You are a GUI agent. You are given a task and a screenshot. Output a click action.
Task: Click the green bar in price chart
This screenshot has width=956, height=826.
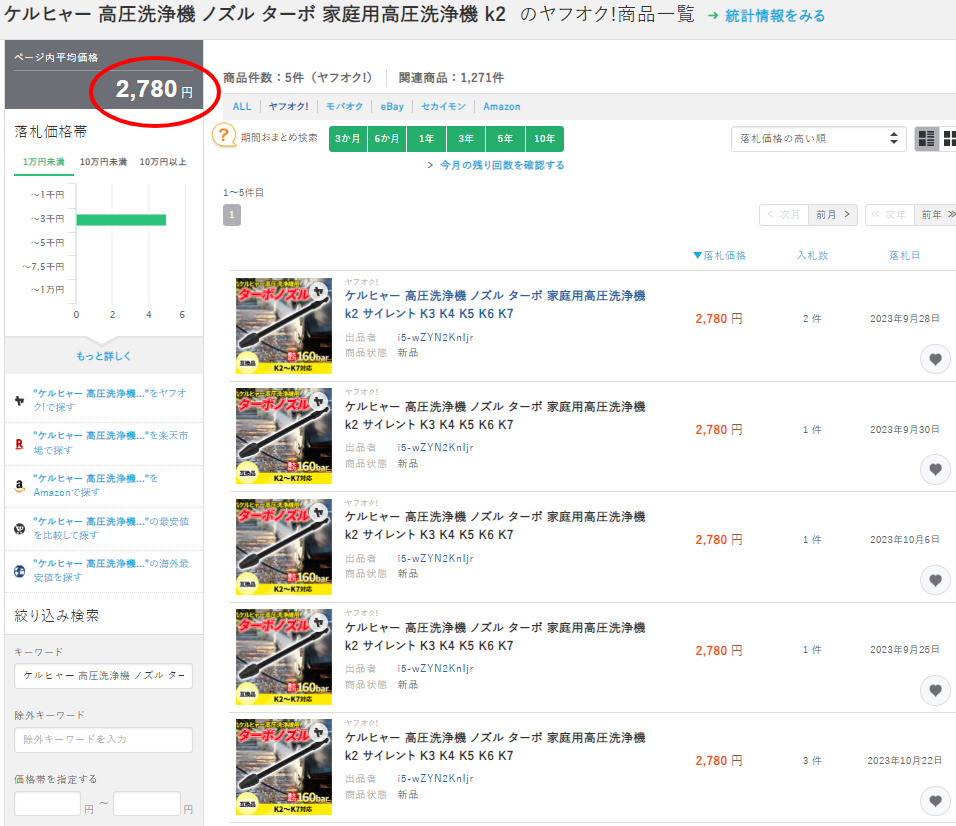click(x=121, y=219)
